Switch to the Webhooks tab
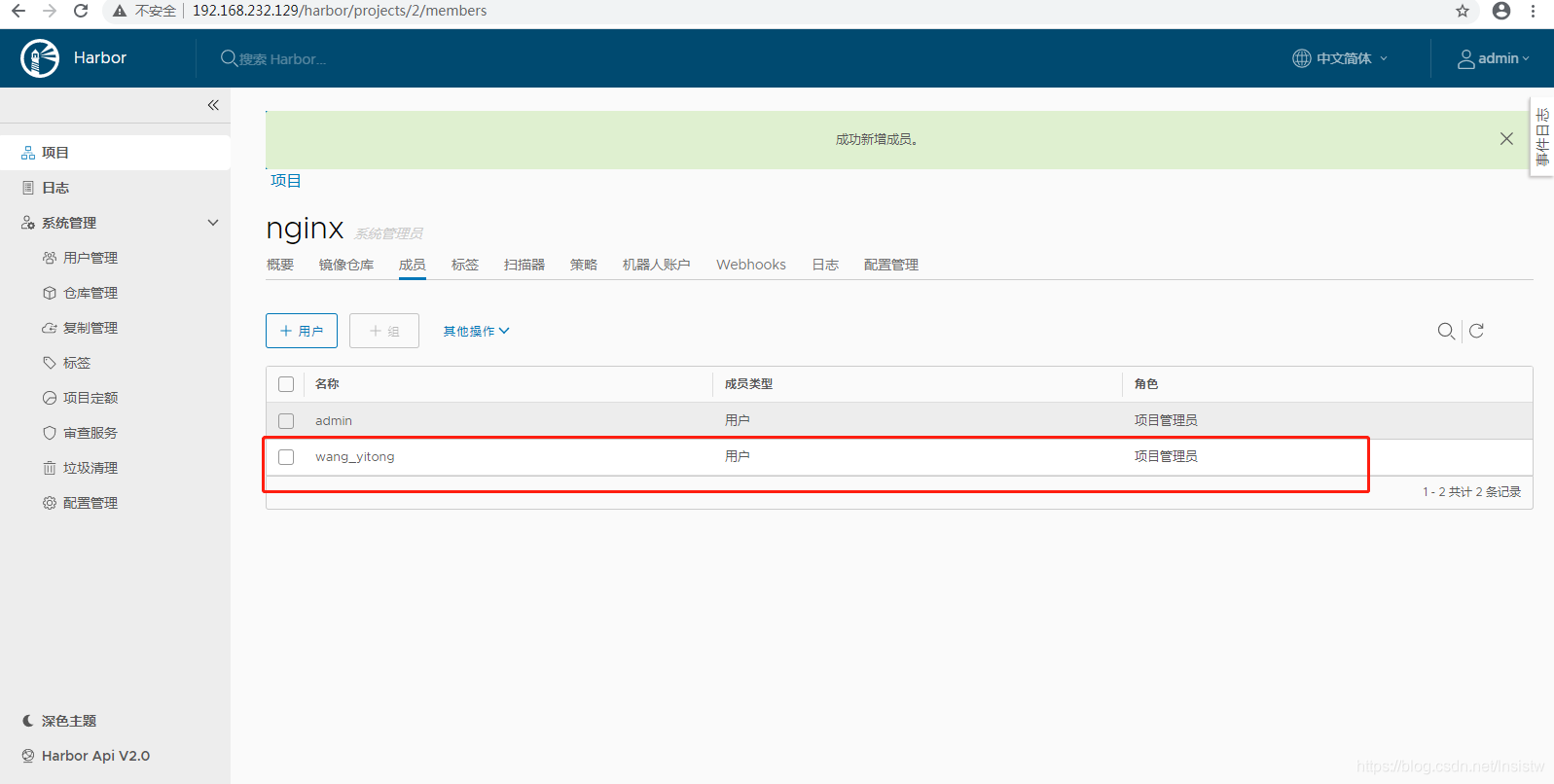Screen dimensions: 1554x784 [x=751, y=265]
